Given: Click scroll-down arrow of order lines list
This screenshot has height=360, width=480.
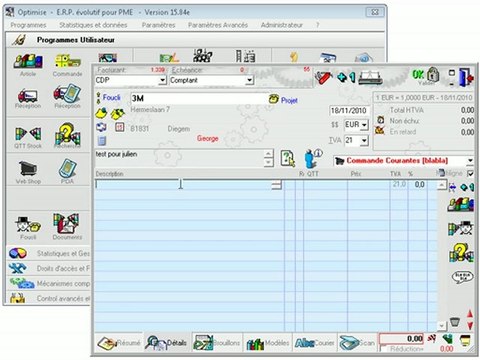Looking at the screenshot, I should tap(442, 326).
